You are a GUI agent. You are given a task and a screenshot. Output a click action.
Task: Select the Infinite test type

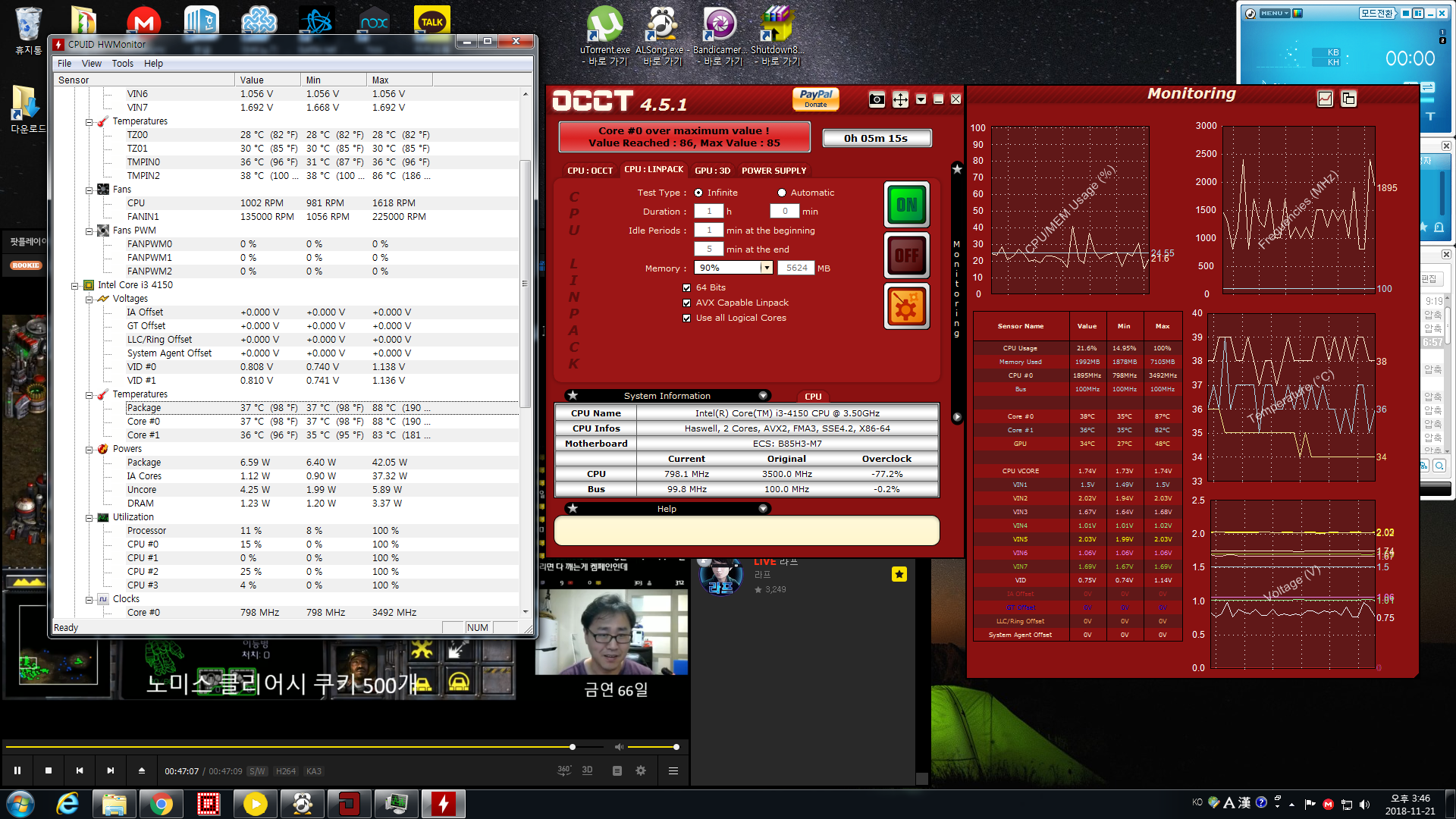click(x=698, y=193)
